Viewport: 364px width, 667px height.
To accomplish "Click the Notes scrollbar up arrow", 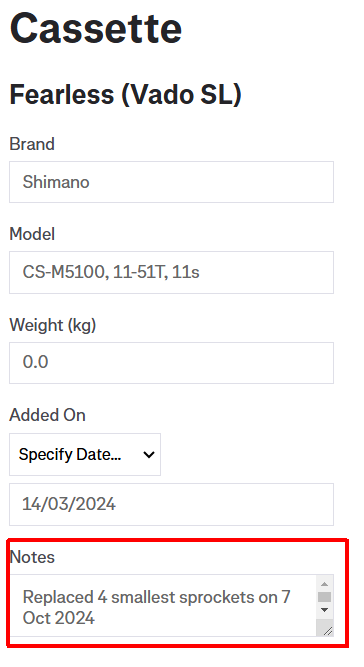I will pos(324,584).
